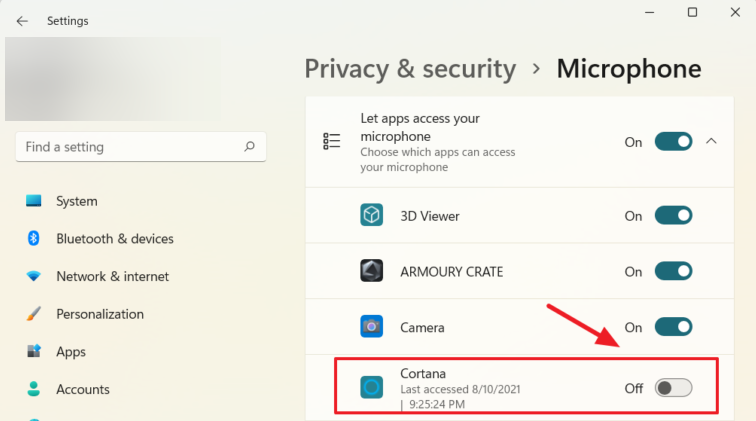Open System in the sidebar
The height and width of the screenshot is (421, 756).
click(x=77, y=201)
